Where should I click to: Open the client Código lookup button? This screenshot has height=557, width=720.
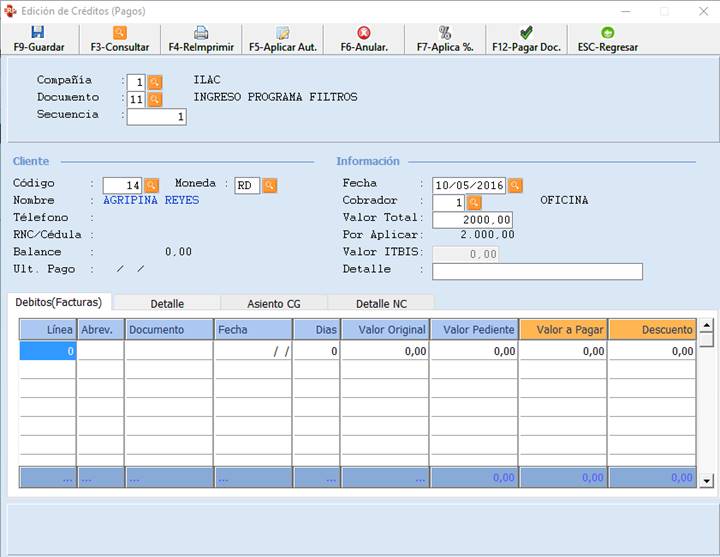tap(152, 185)
